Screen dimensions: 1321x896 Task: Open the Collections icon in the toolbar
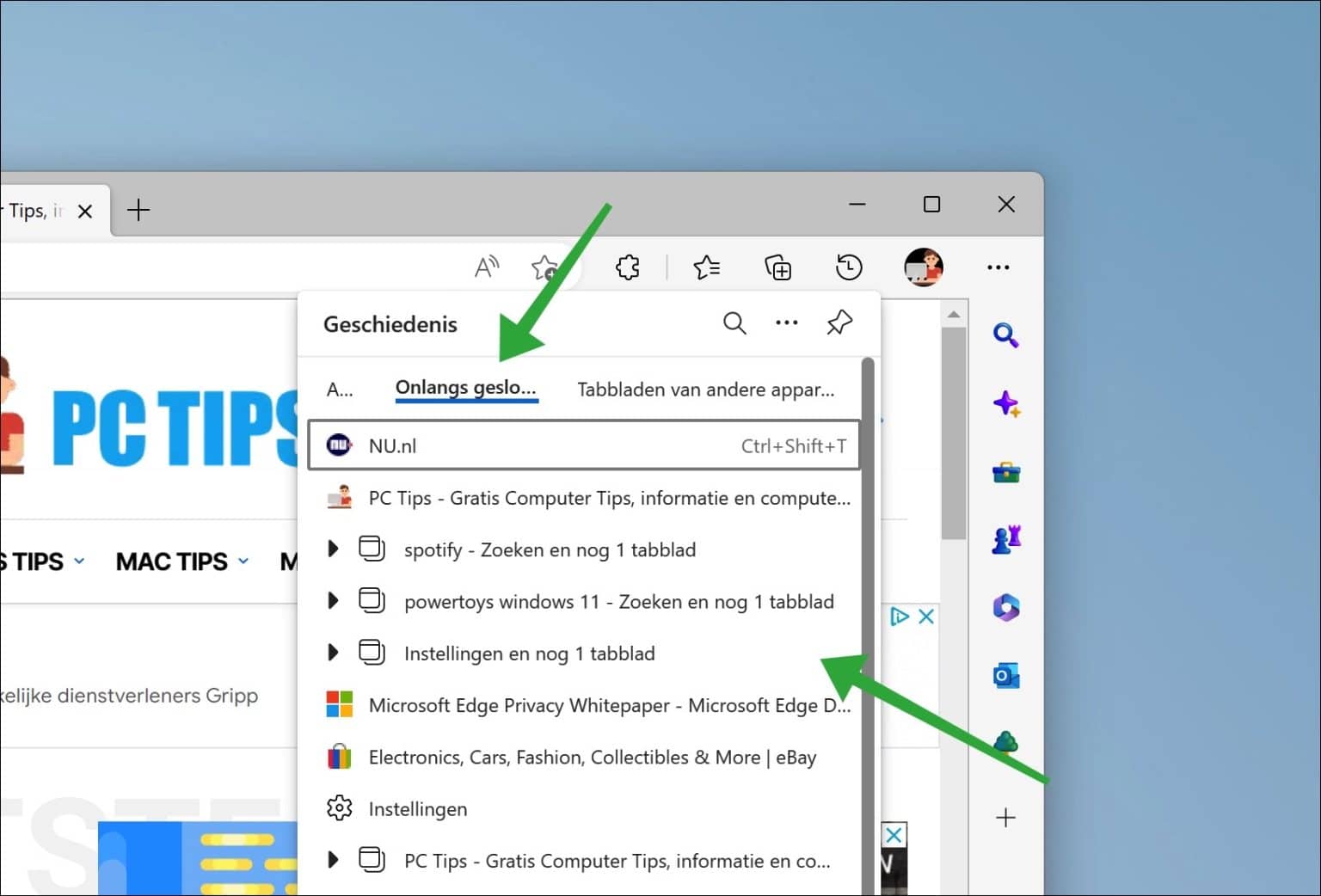coord(777,267)
